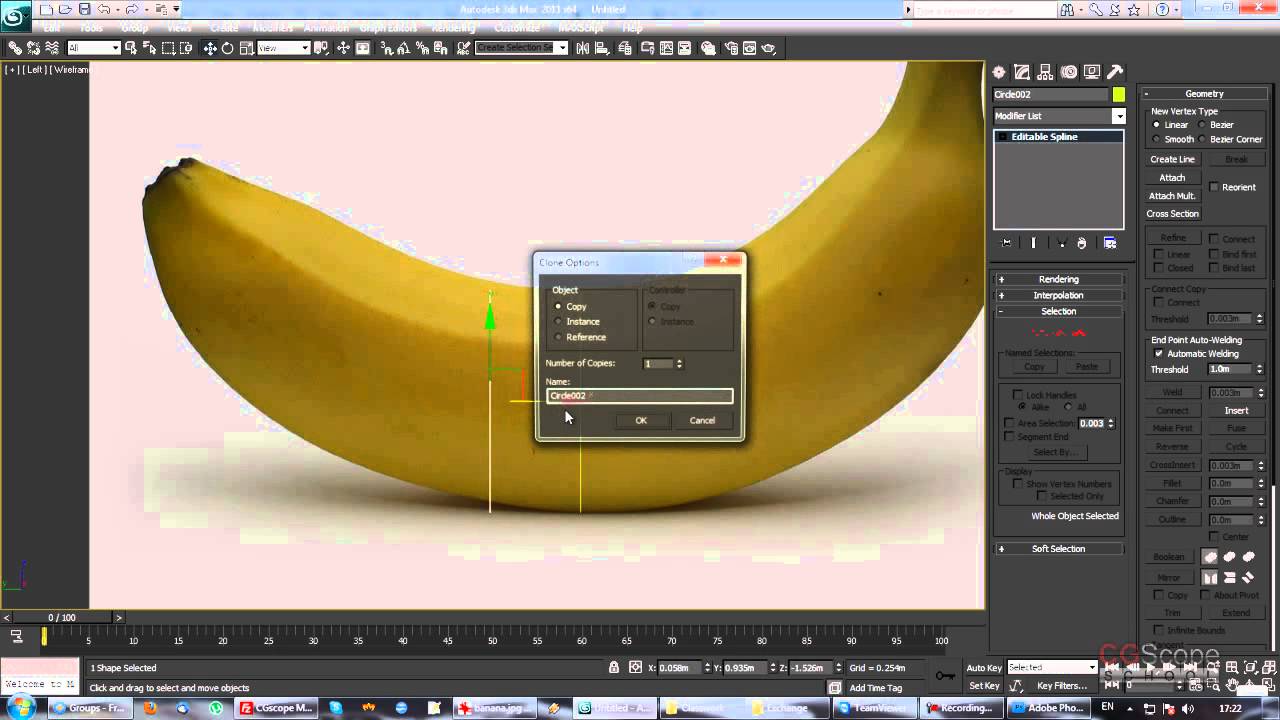Uncheck Automatic Welding checkbox
The image size is (1280, 720).
1159,354
